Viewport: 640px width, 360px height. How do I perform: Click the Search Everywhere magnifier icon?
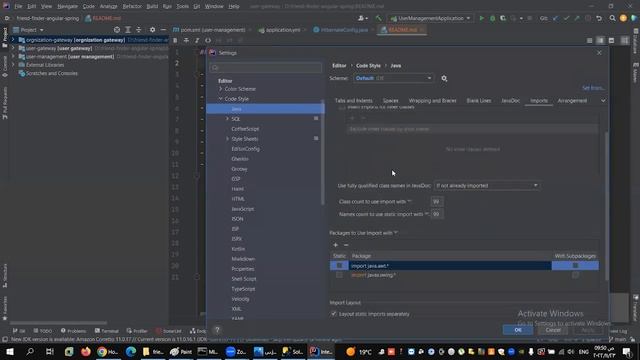point(612,18)
